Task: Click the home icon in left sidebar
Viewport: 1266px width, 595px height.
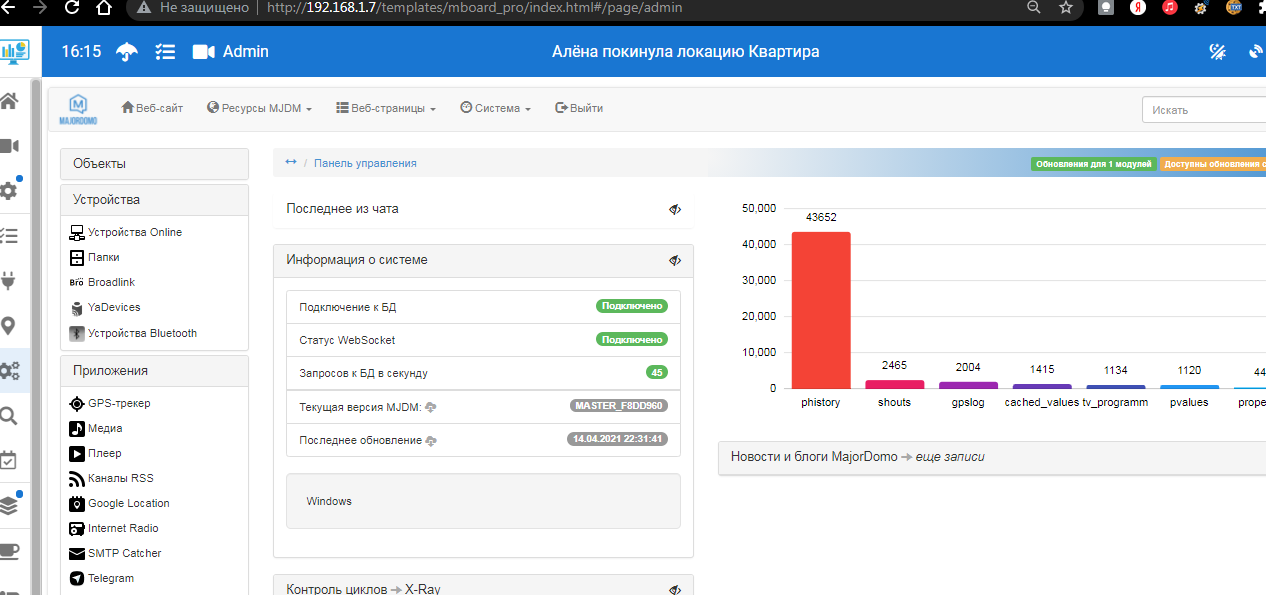Action: coord(9,101)
